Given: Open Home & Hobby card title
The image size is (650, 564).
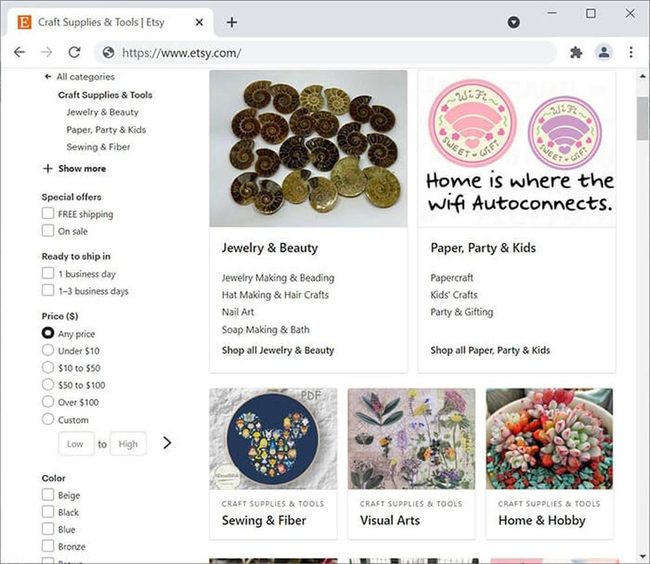Looking at the screenshot, I should point(542,520).
